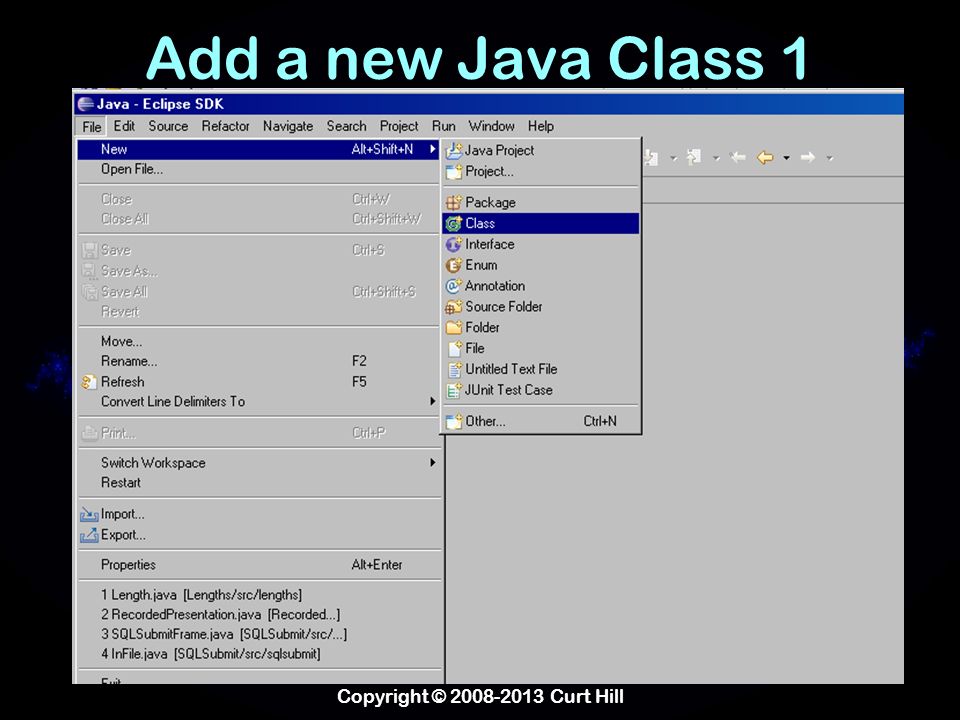This screenshot has width=960, height=720.
Task: Click the green Class icon
Action: coord(454,223)
